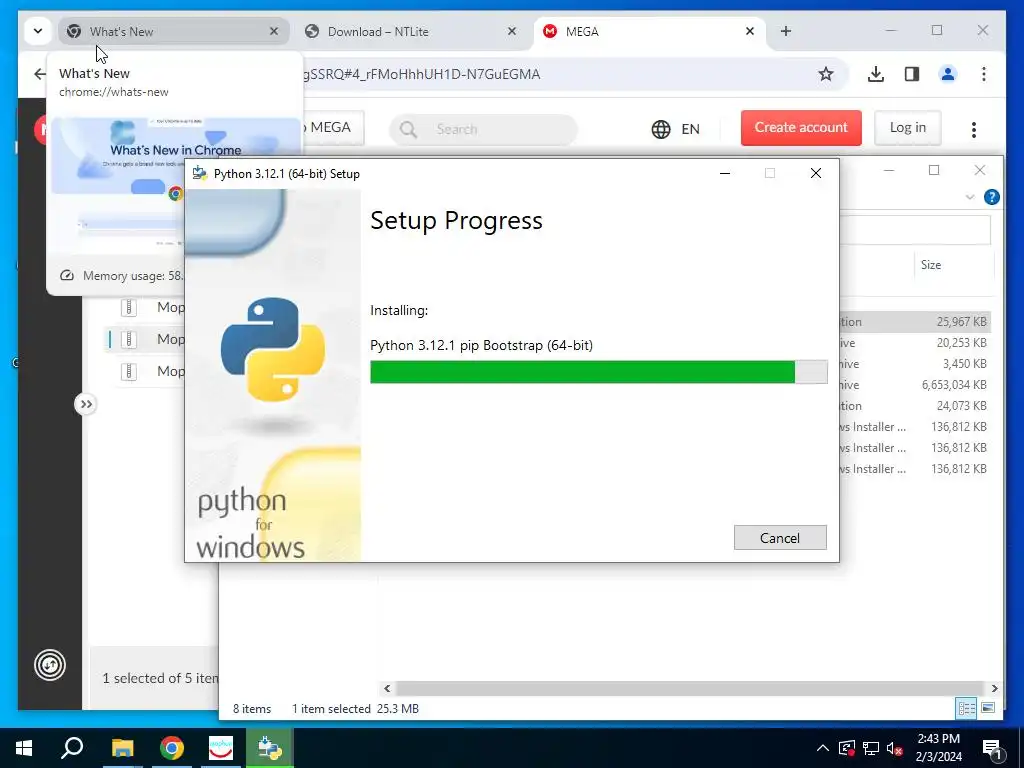Open Windows taskbar search
1024x768 pixels.
(x=72, y=748)
